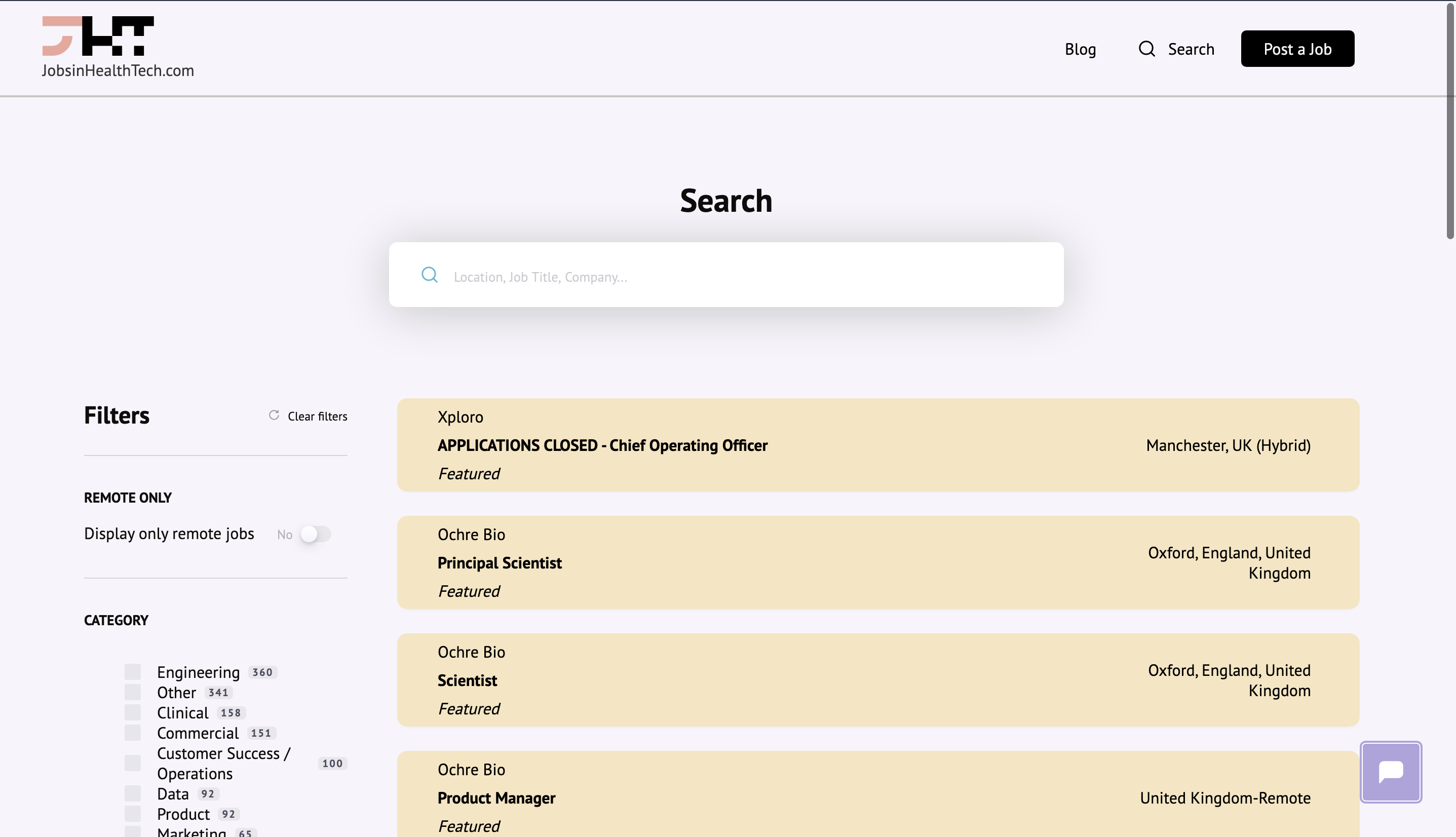Open the chat widget in the bottom right

click(1391, 772)
